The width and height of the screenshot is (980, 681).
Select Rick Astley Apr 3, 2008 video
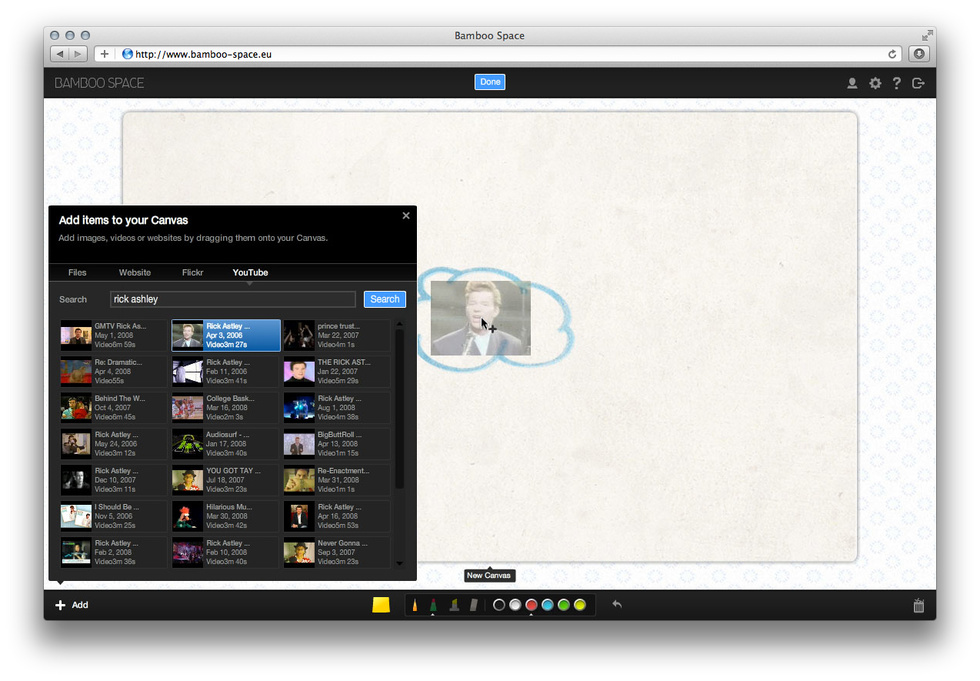226,336
